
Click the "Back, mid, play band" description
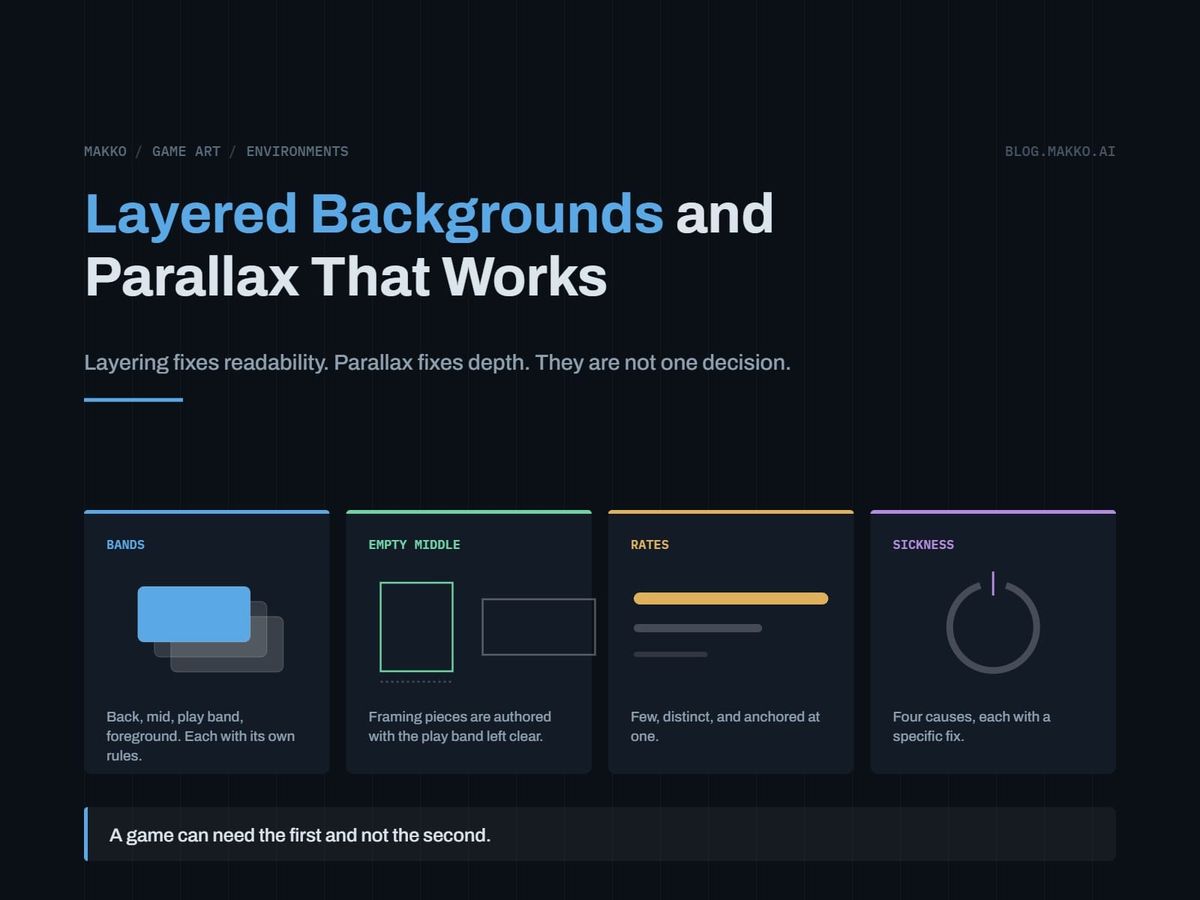coord(201,736)
